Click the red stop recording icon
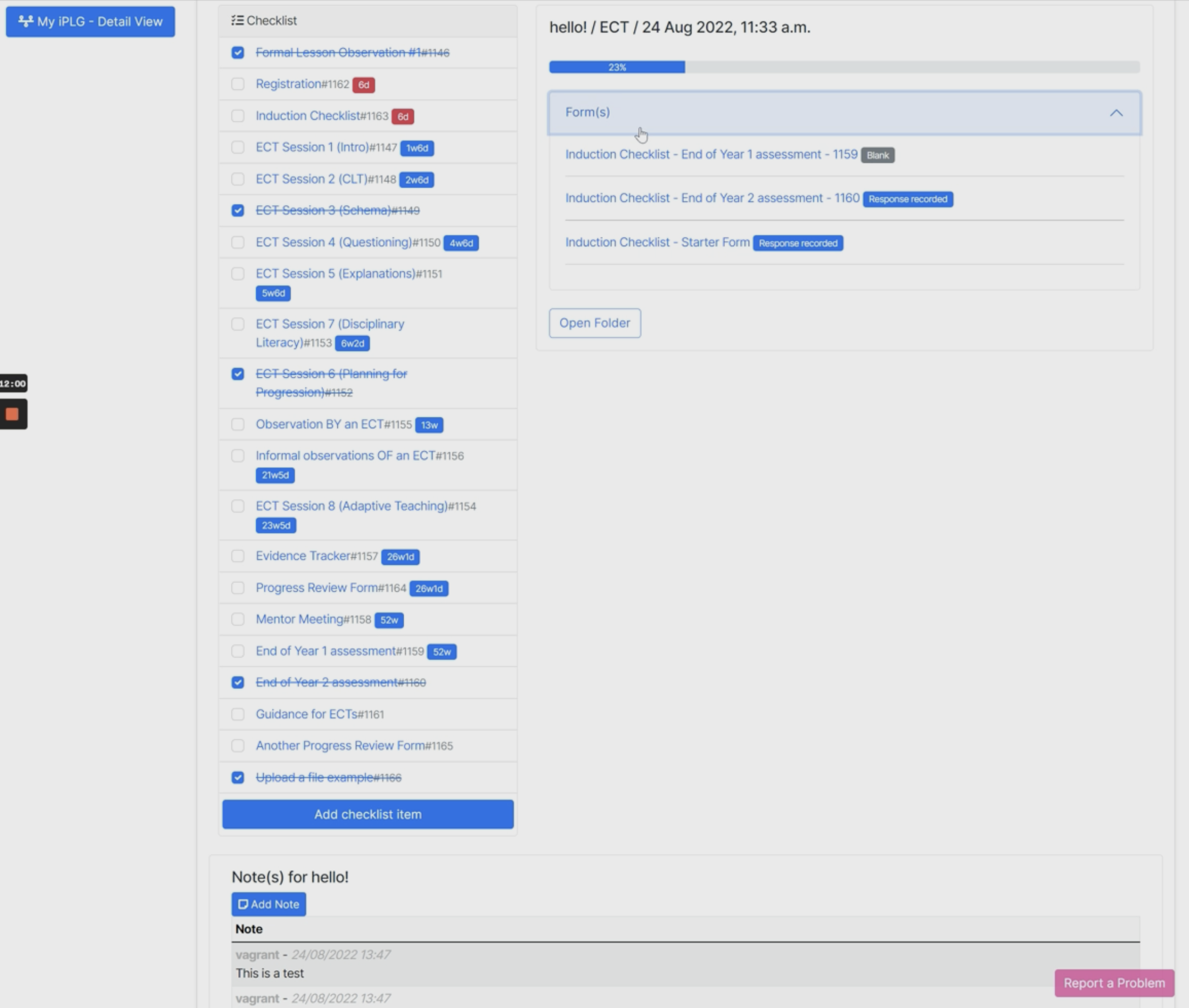1189x1008 pixels. tap(12, 414)
